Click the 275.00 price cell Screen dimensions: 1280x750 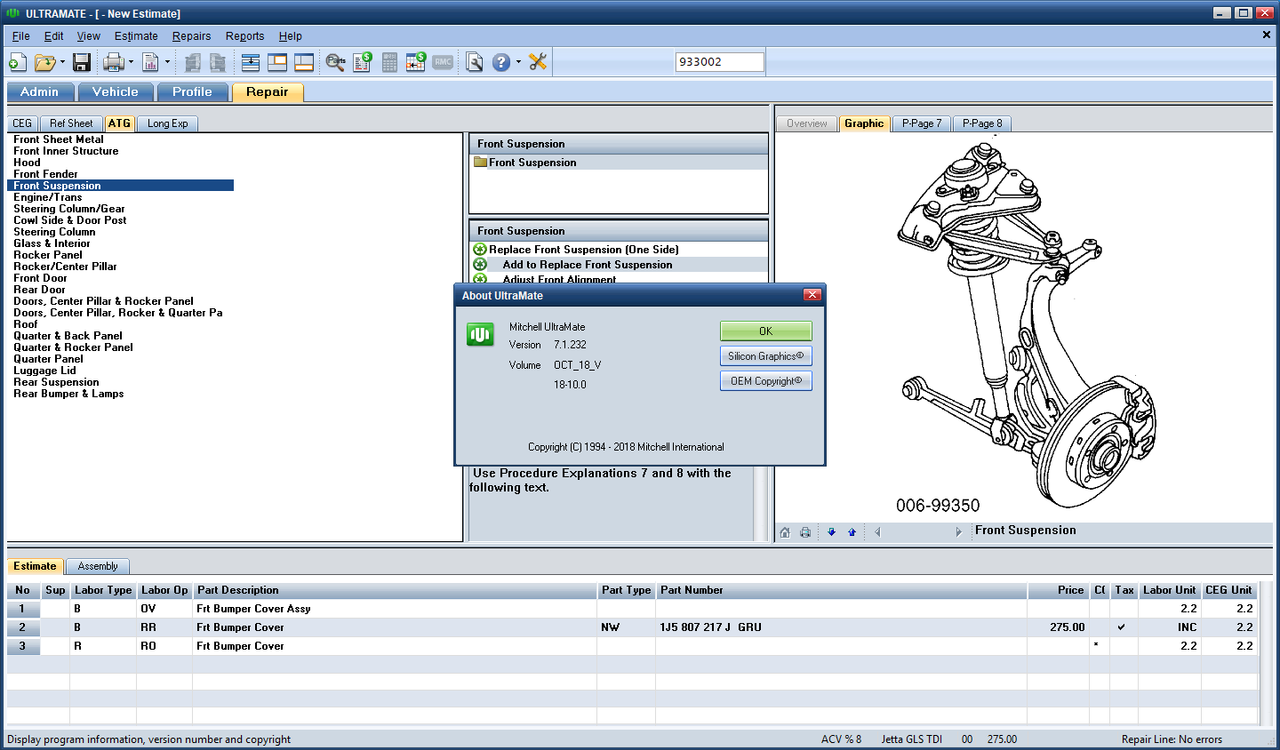coord(1058,627)
